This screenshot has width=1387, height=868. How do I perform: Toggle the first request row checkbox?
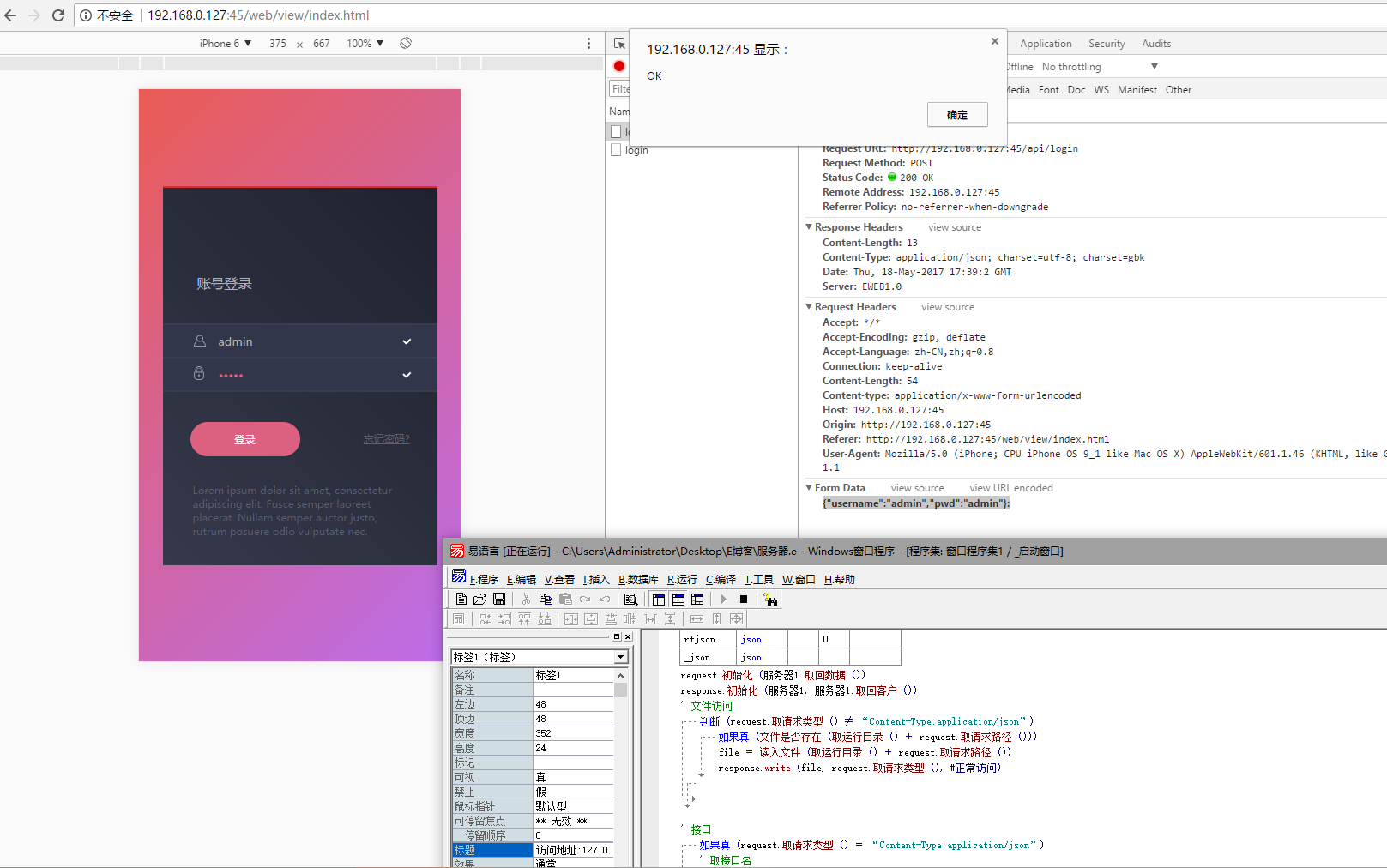[x=616, y=131]
